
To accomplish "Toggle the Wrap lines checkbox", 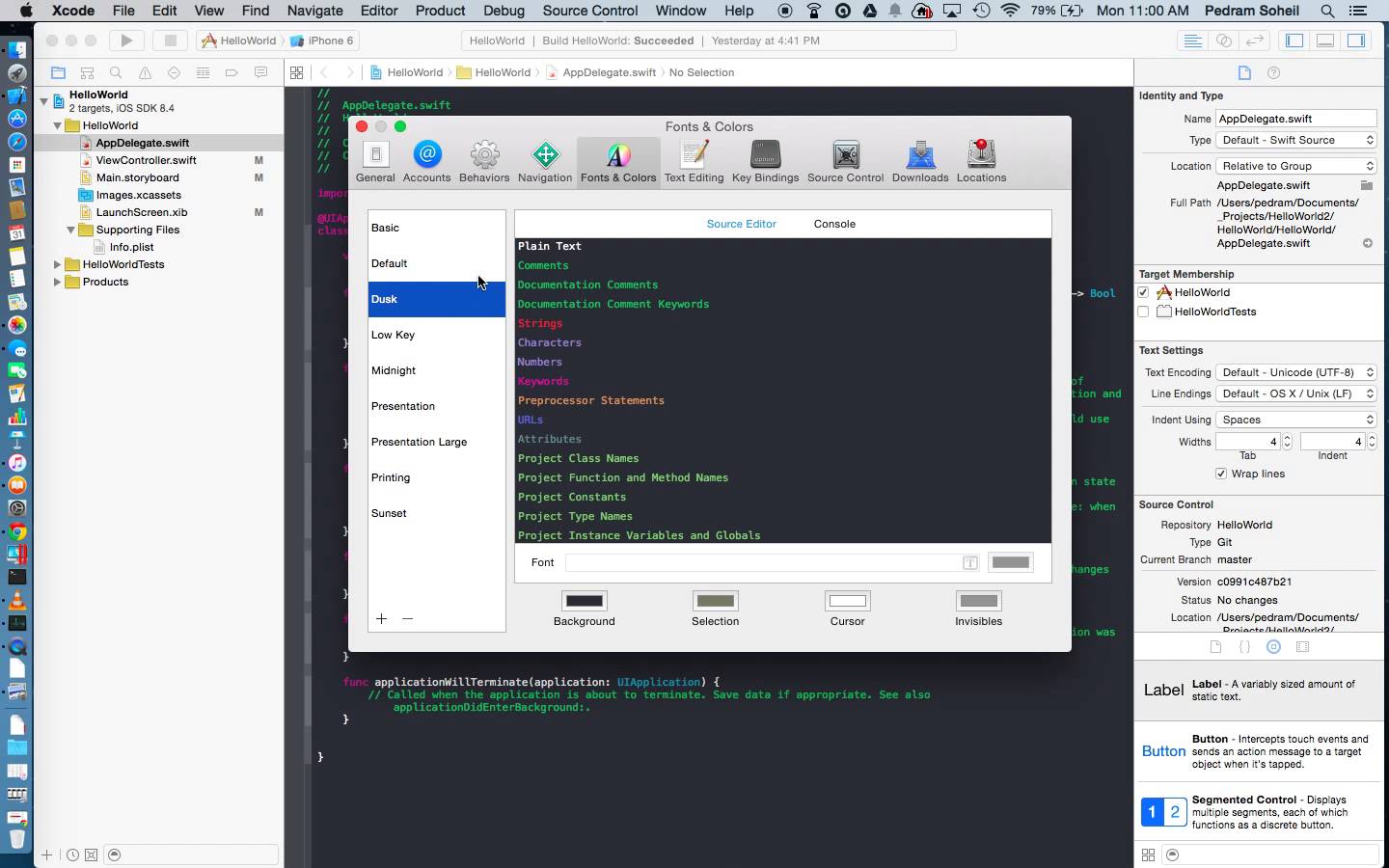I will [x=1221, y=474].
